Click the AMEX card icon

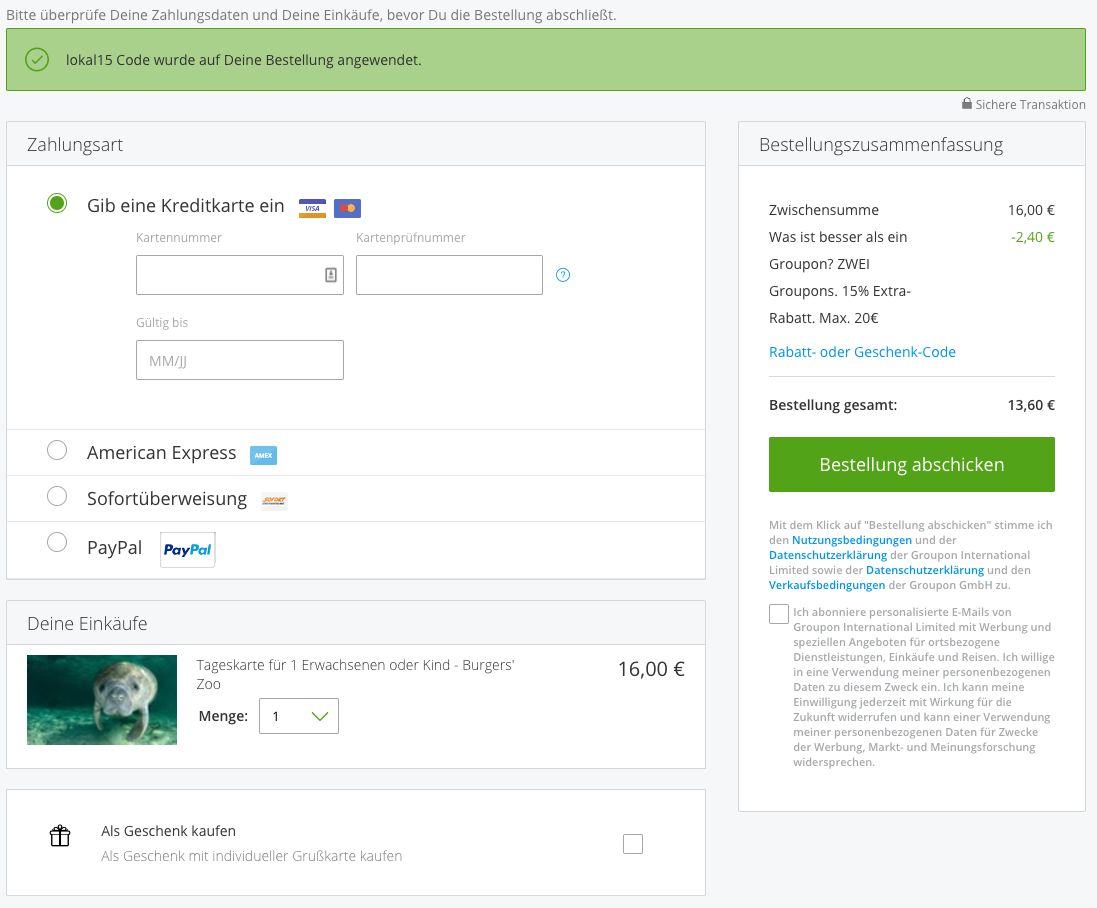(x=263, y=455)
